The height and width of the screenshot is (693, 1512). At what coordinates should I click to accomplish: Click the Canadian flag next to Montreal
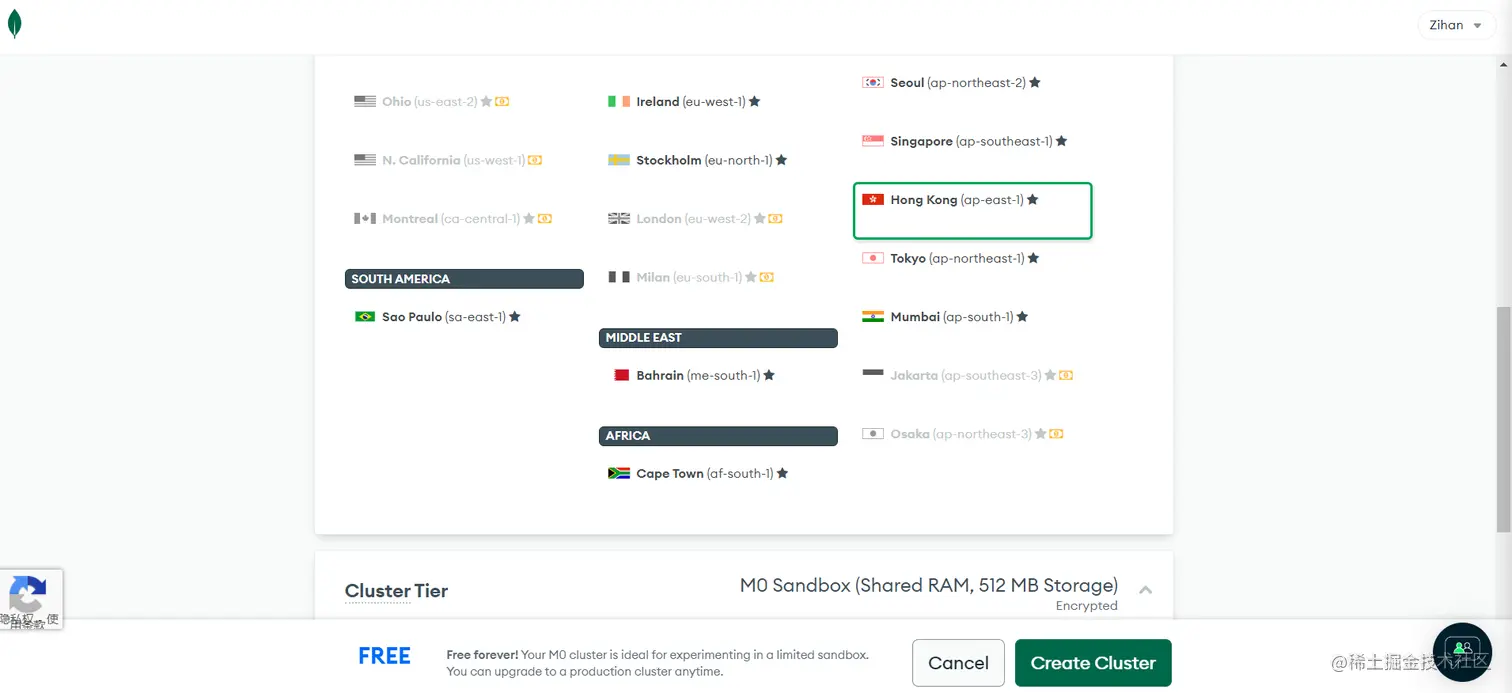pos(365,218)
